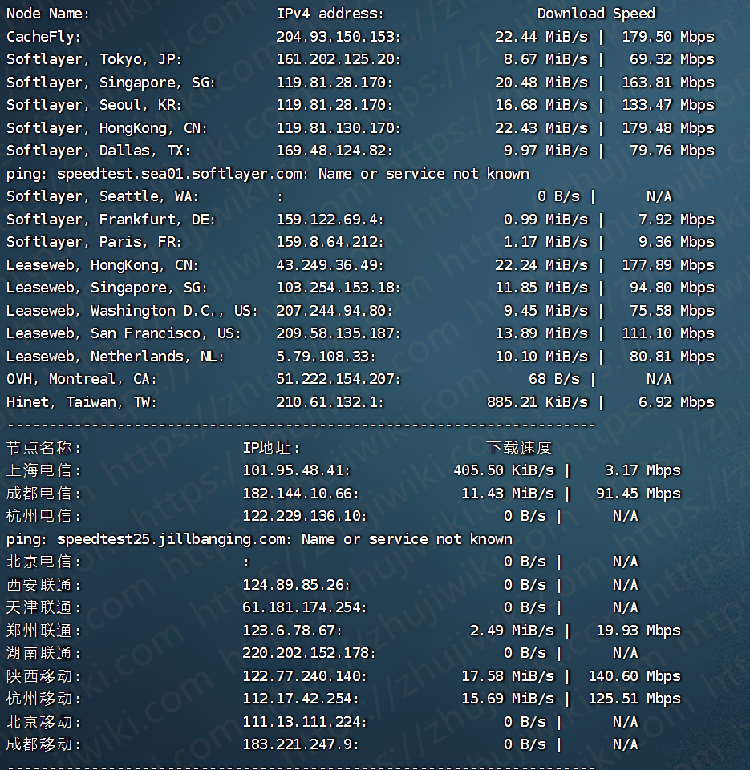Screen dimensions: 750x770
Task: Click IP address 112.17.42.254
Action: click(301, 699)
